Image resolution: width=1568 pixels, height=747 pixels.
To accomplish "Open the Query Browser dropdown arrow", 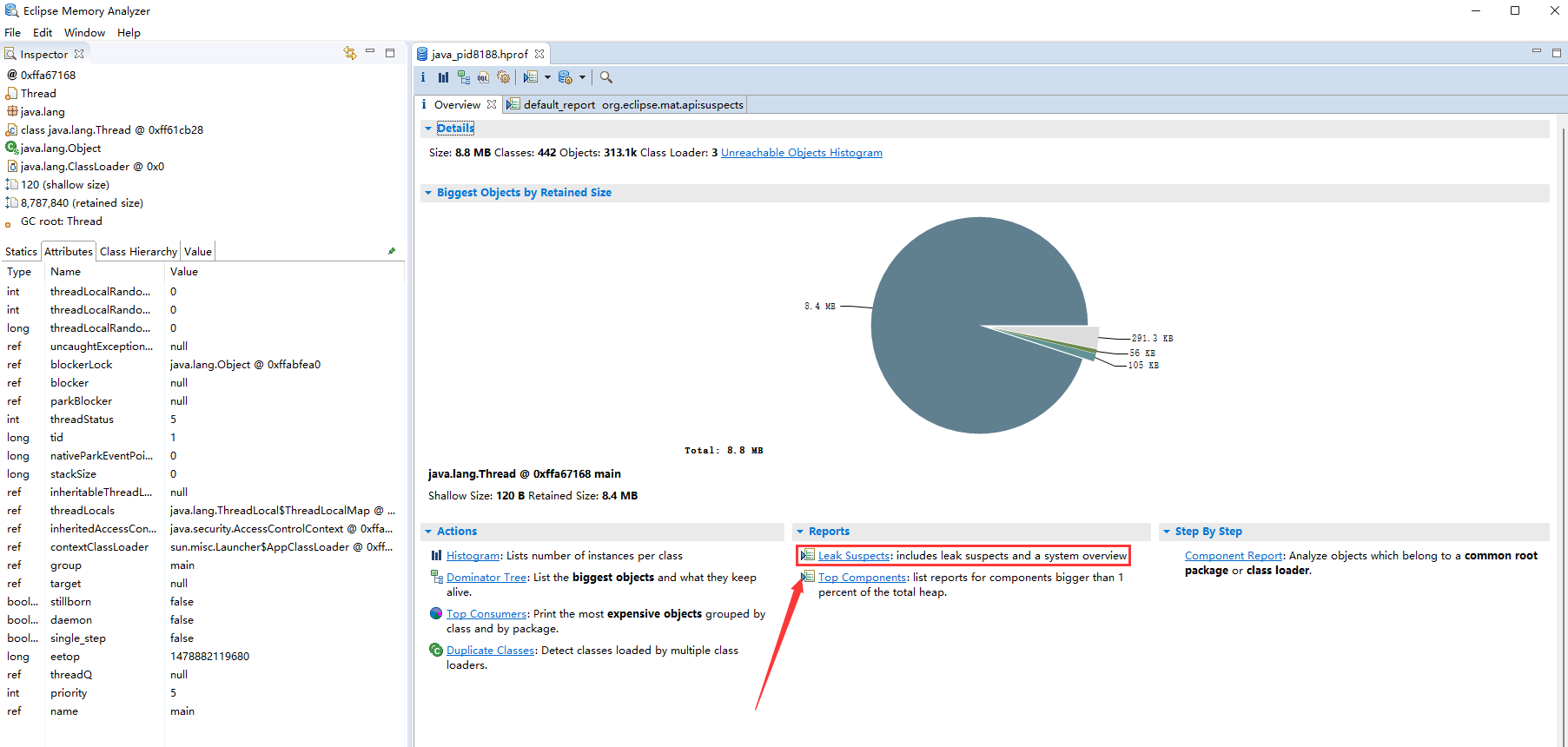I will [x=582, y=77].
